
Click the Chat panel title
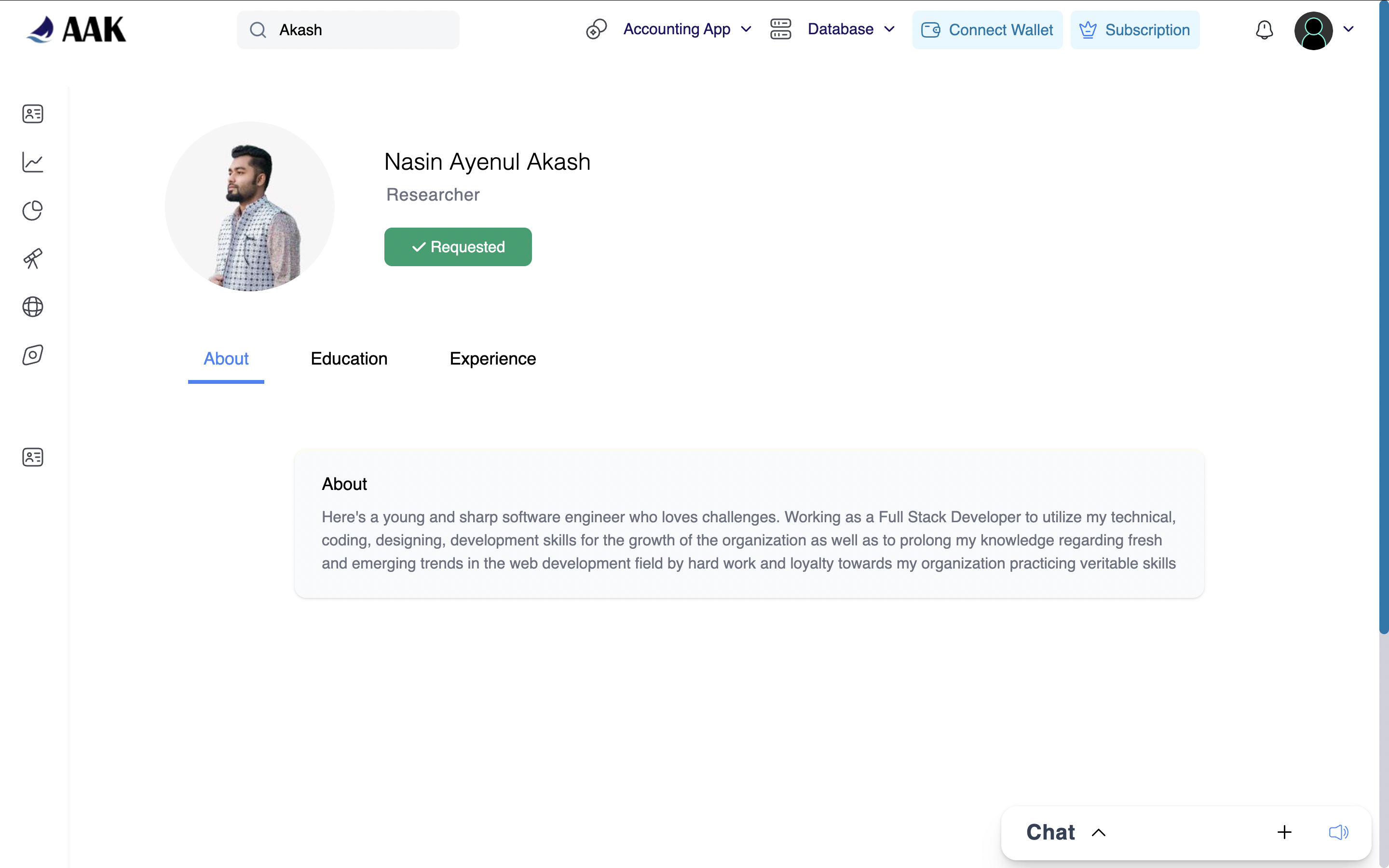click(x=1050, y=832)
